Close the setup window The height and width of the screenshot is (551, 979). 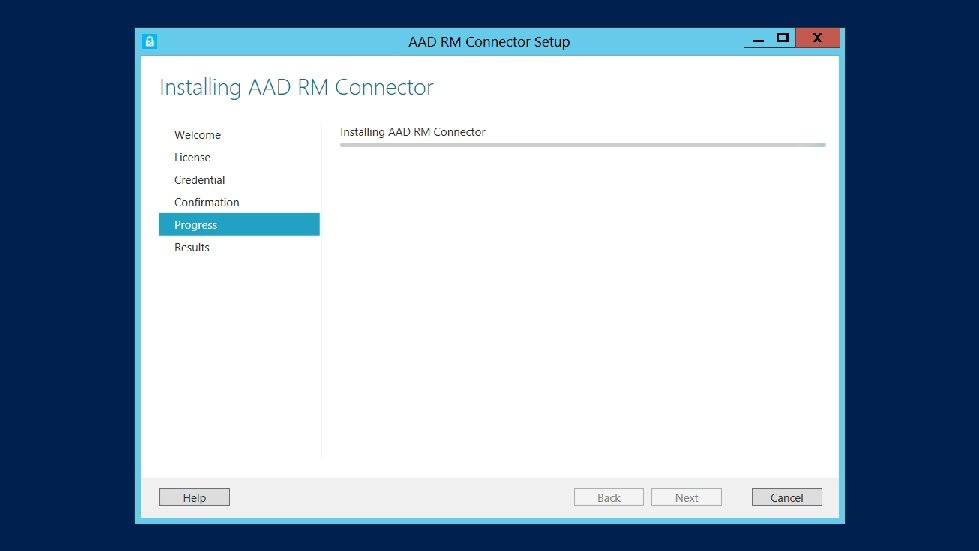coord(817,38)
